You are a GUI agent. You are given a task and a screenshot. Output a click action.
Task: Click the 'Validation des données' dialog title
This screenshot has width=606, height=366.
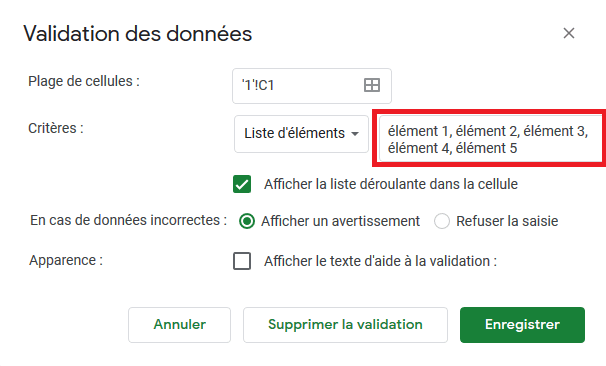pyautogui.click(x=138, y=34)
